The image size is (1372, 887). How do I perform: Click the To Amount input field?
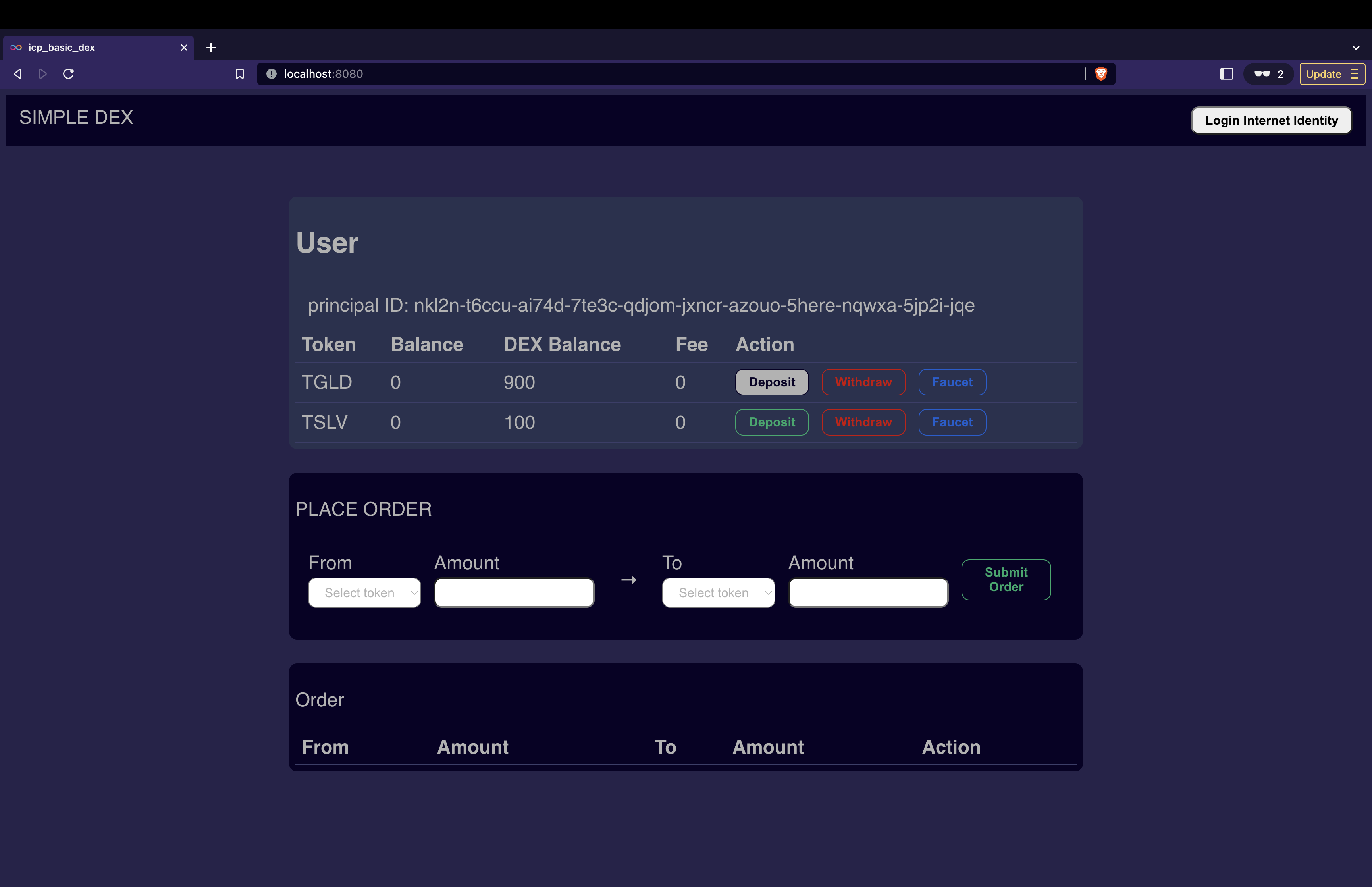868,593
